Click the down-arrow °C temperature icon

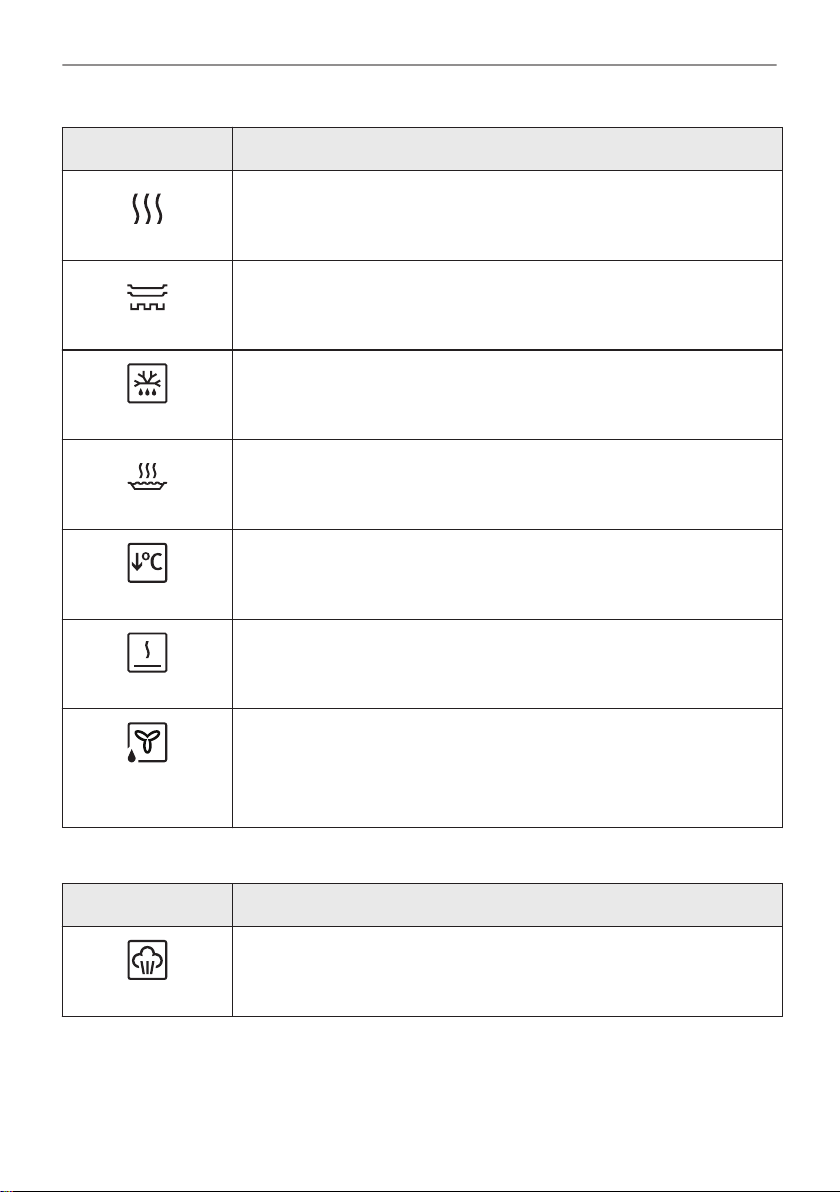147,563
